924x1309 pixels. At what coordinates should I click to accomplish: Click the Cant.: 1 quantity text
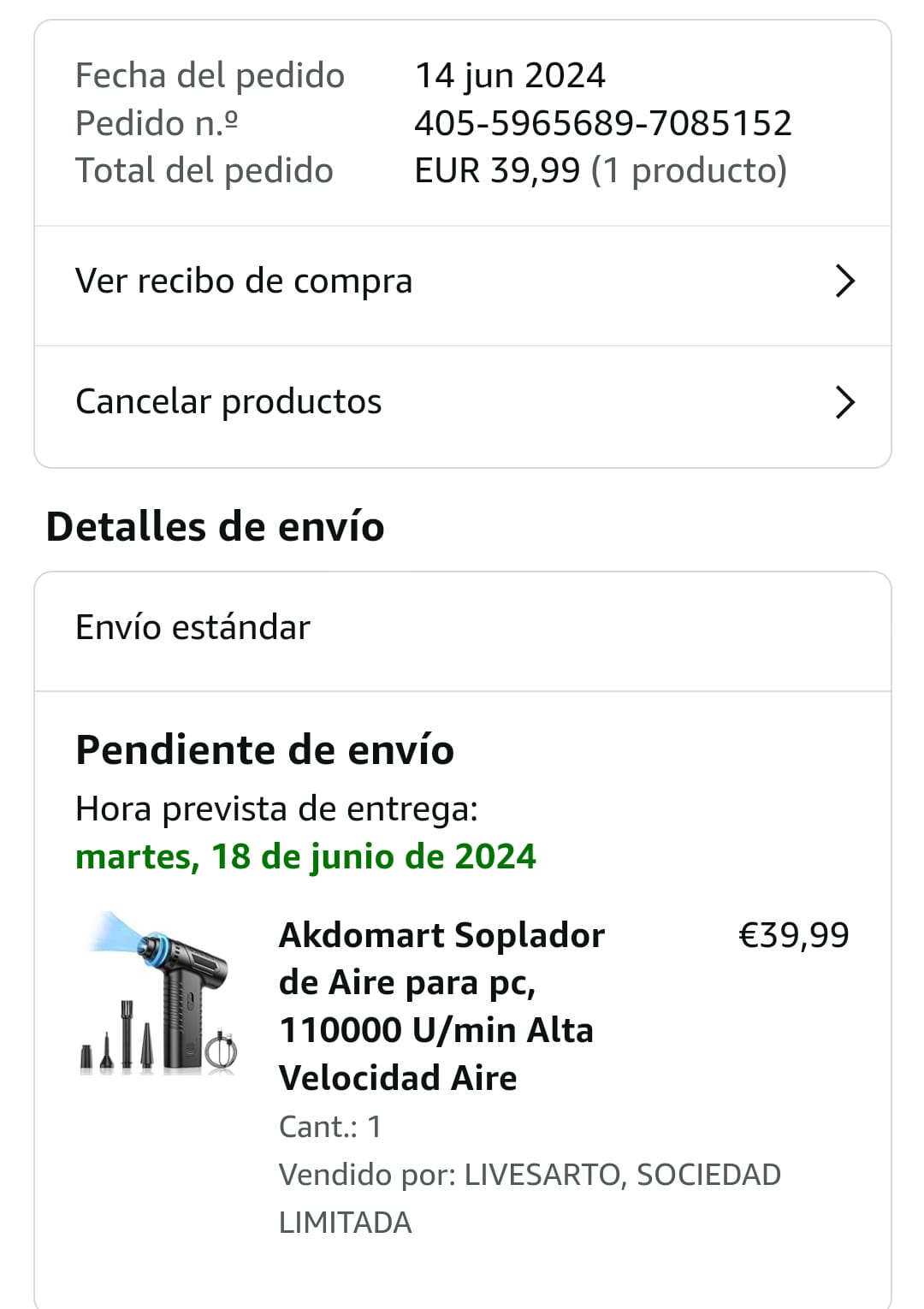point(330,1127)
